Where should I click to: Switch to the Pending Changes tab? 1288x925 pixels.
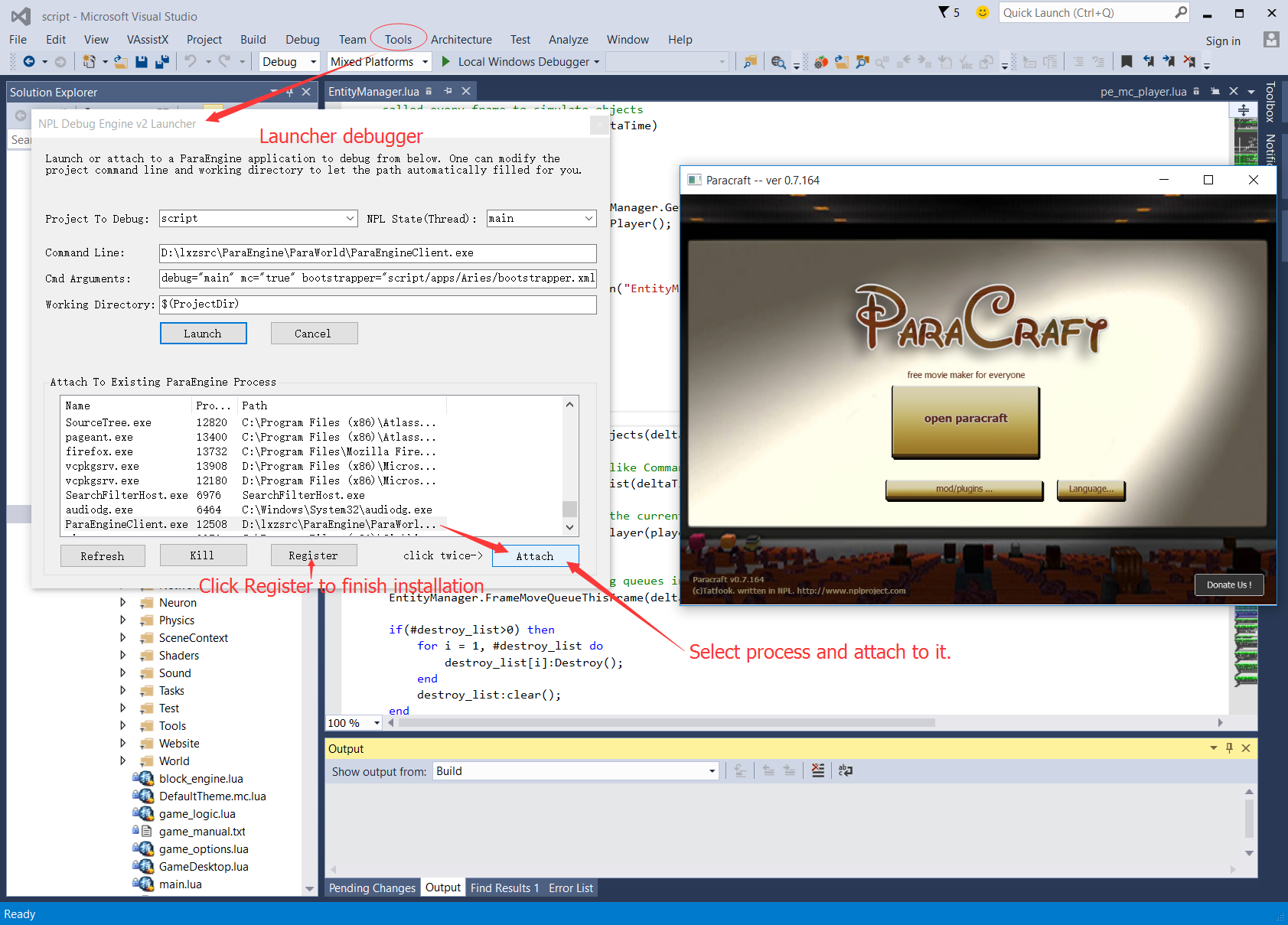(x=372, y=888)
